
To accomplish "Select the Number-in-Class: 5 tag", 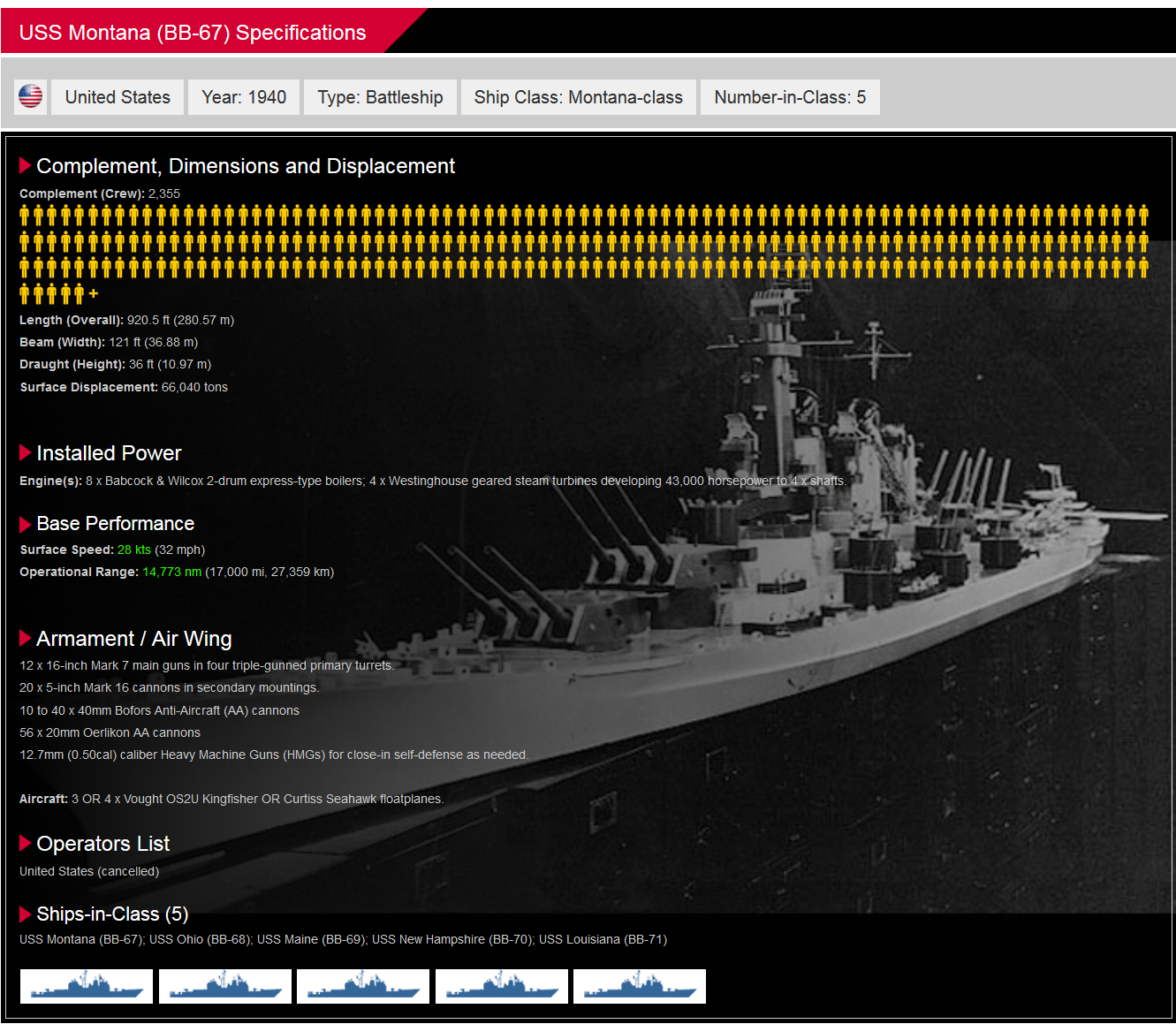I will click(x=790, y=97).
